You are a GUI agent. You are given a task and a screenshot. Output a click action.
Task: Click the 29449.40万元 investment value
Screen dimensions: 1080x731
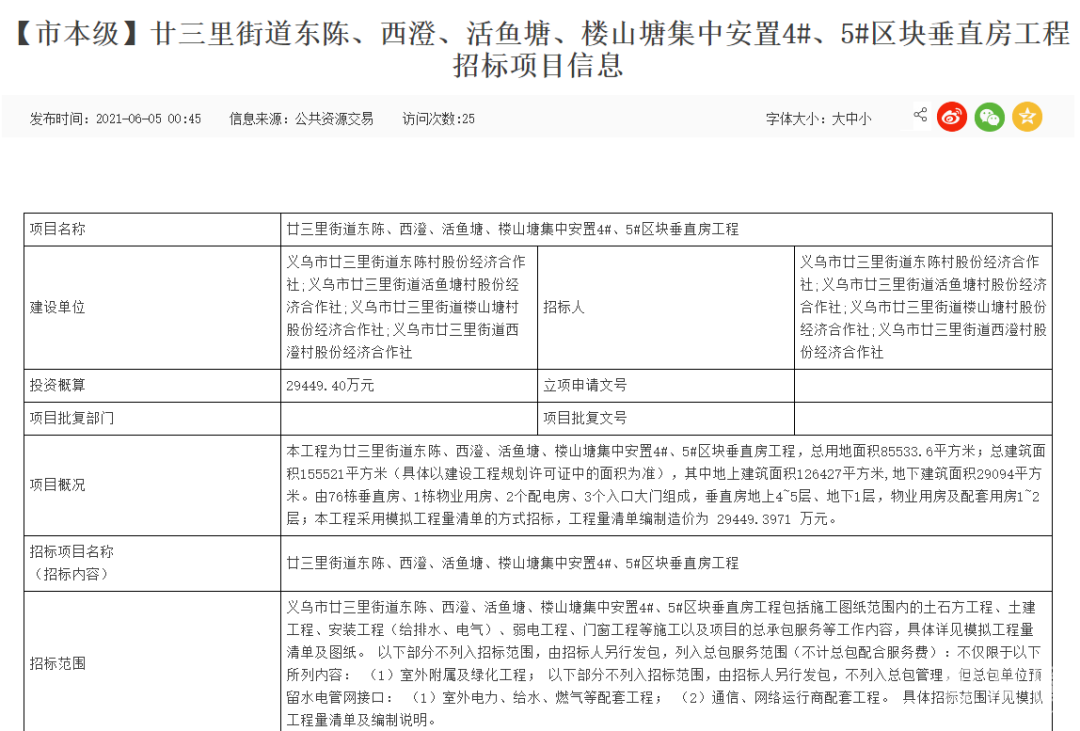coord(330,385)
